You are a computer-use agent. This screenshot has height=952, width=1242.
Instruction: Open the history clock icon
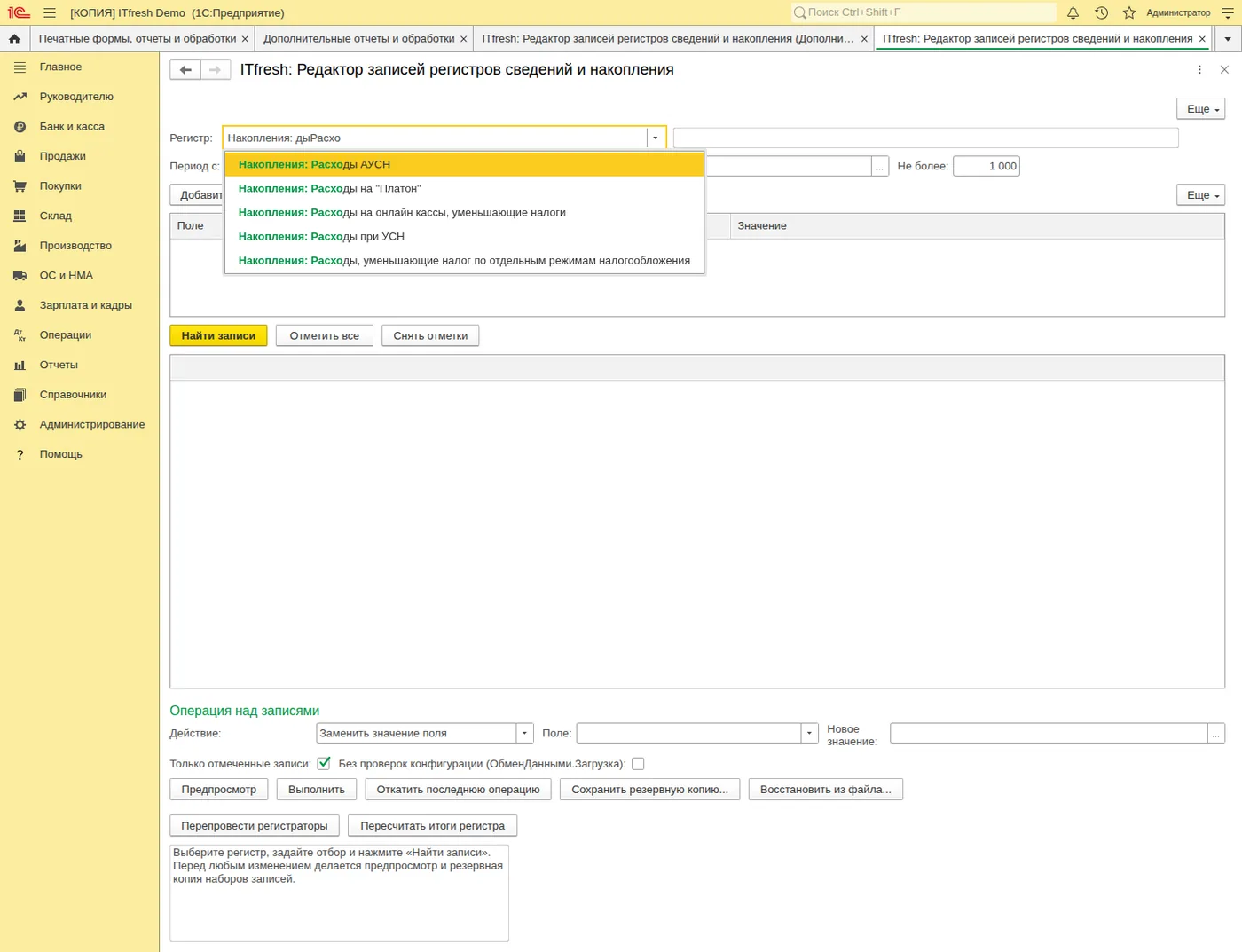click(x=1101, y=12)
